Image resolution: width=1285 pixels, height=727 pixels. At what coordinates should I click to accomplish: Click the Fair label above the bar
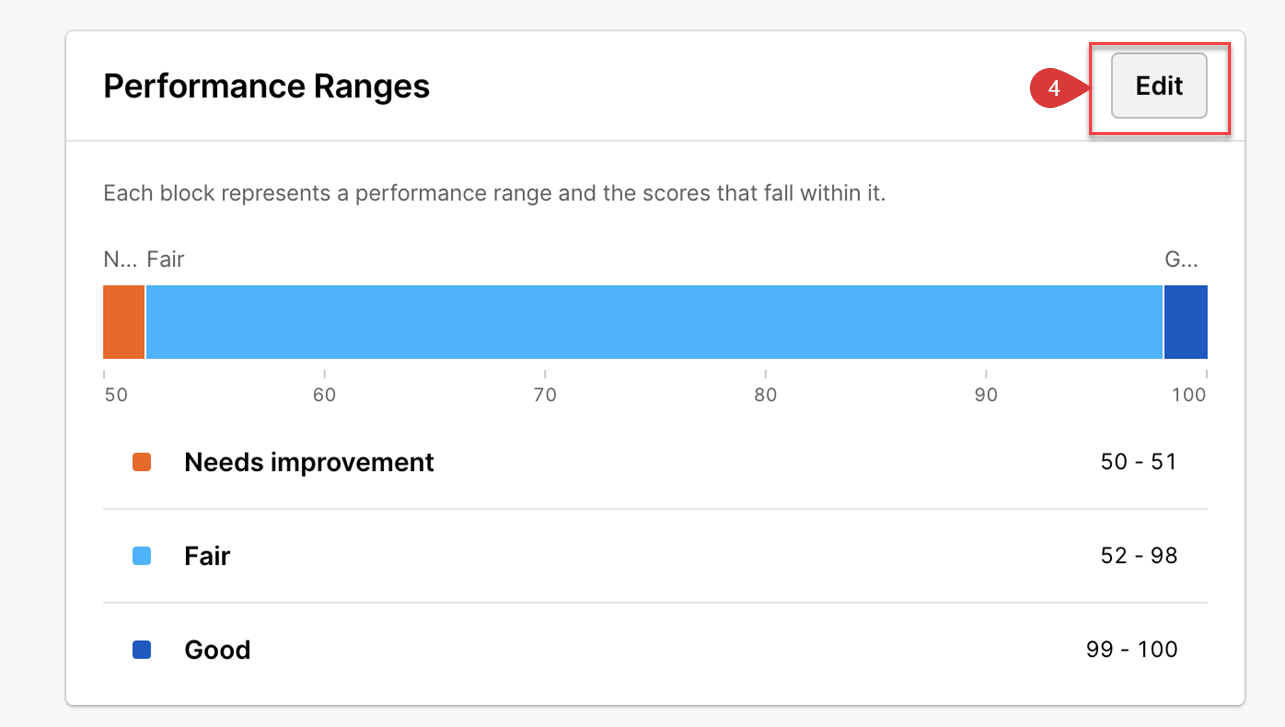tap(166, 260)
